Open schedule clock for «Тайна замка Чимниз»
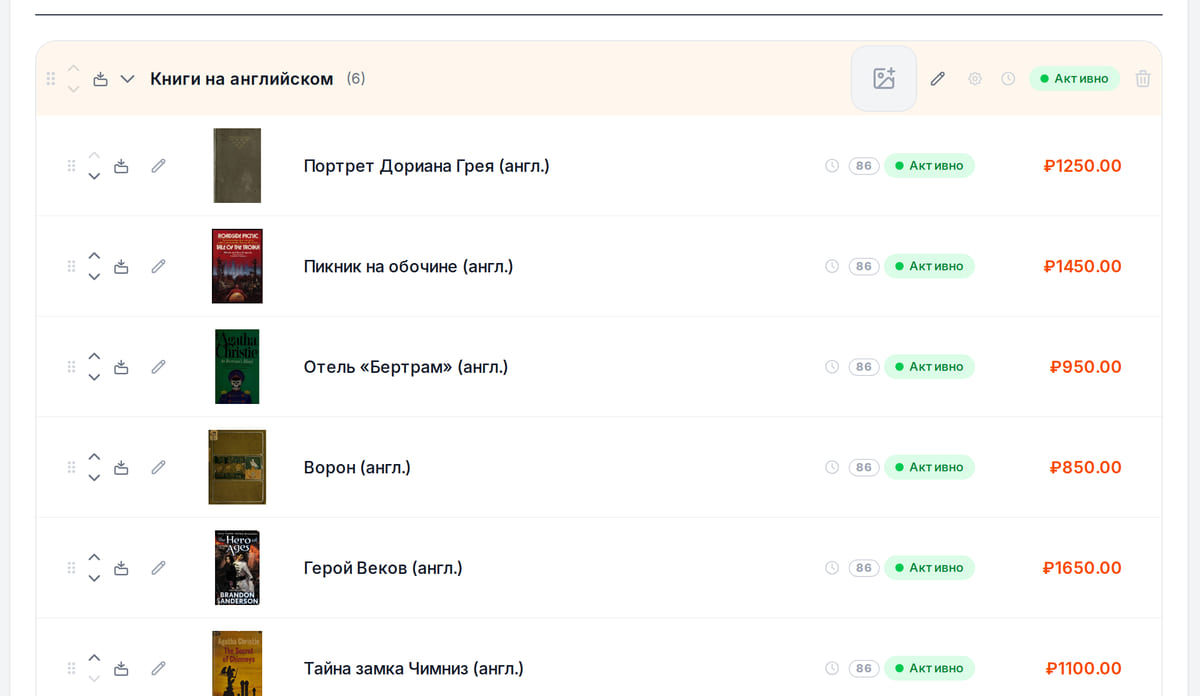1200x696 pixels. click(832, 668)
